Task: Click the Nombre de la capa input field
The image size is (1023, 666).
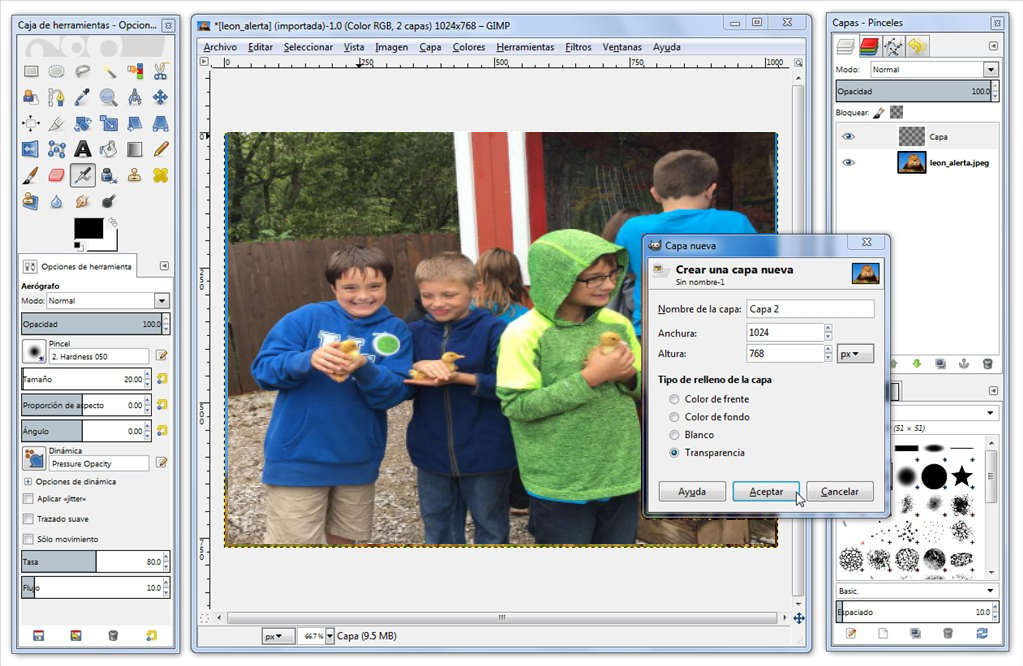Action: 810,309
